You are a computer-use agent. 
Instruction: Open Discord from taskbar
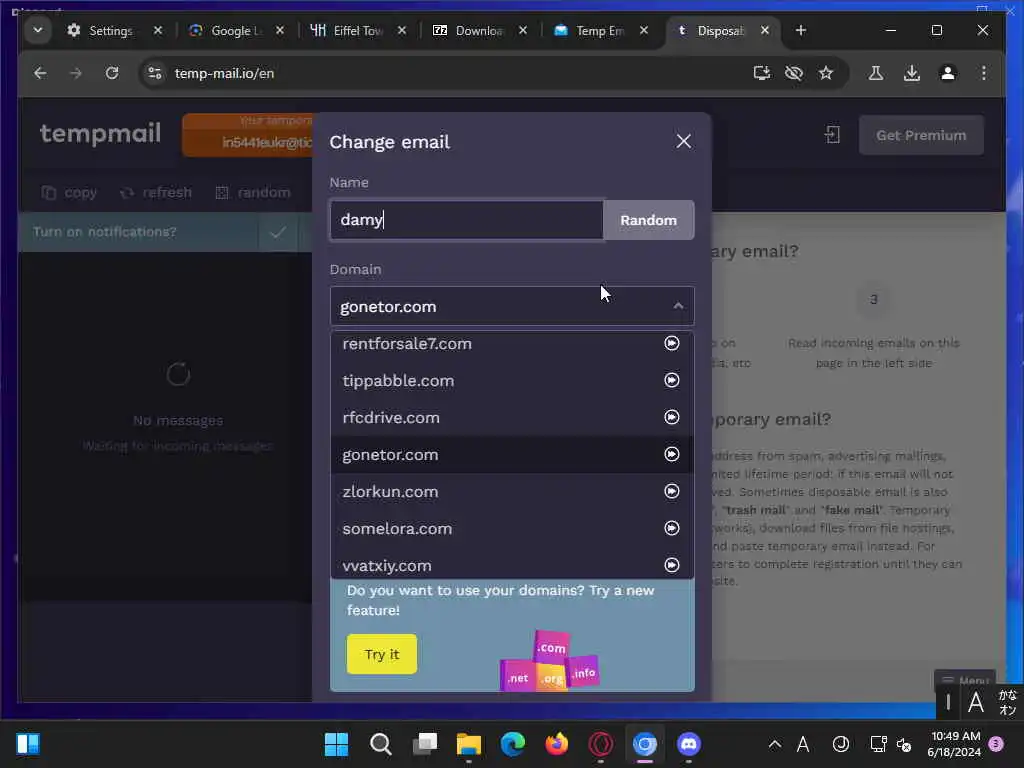(688, 744)
